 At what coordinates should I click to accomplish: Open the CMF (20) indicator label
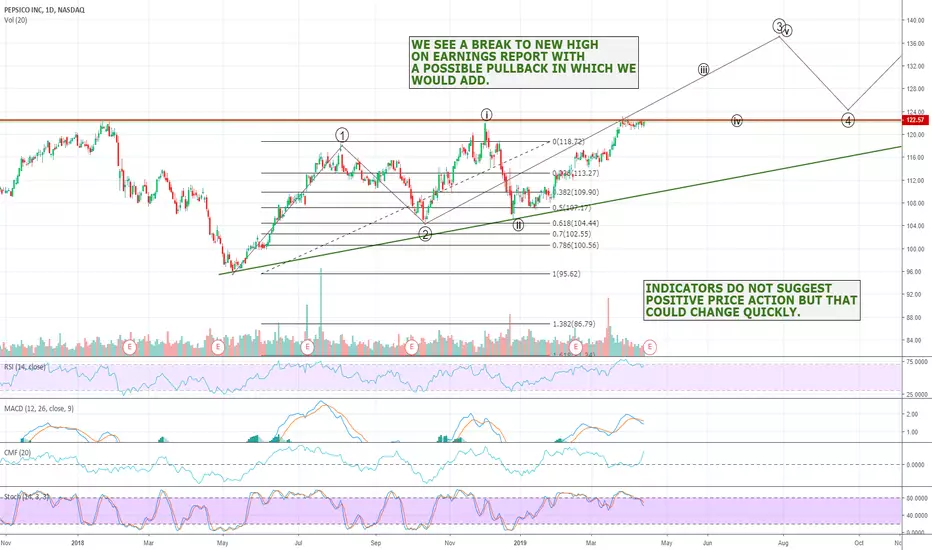17,452
